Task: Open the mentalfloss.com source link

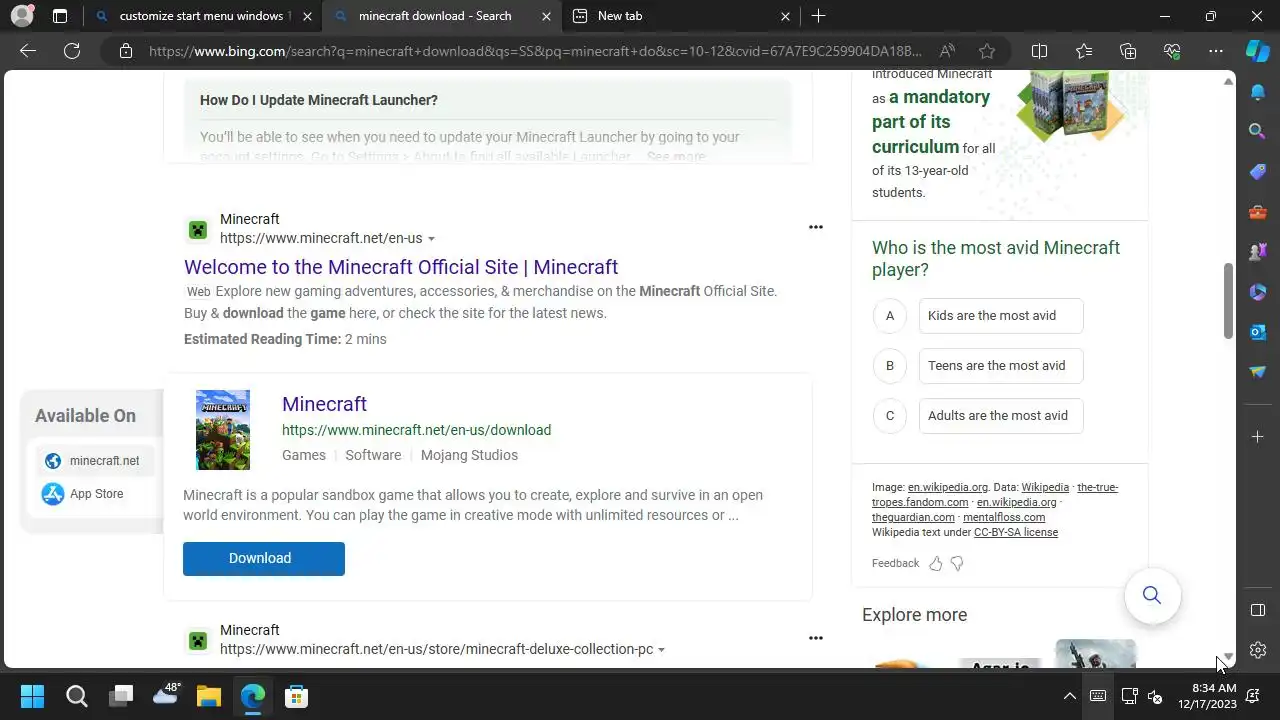Action: coord(1004,518)
